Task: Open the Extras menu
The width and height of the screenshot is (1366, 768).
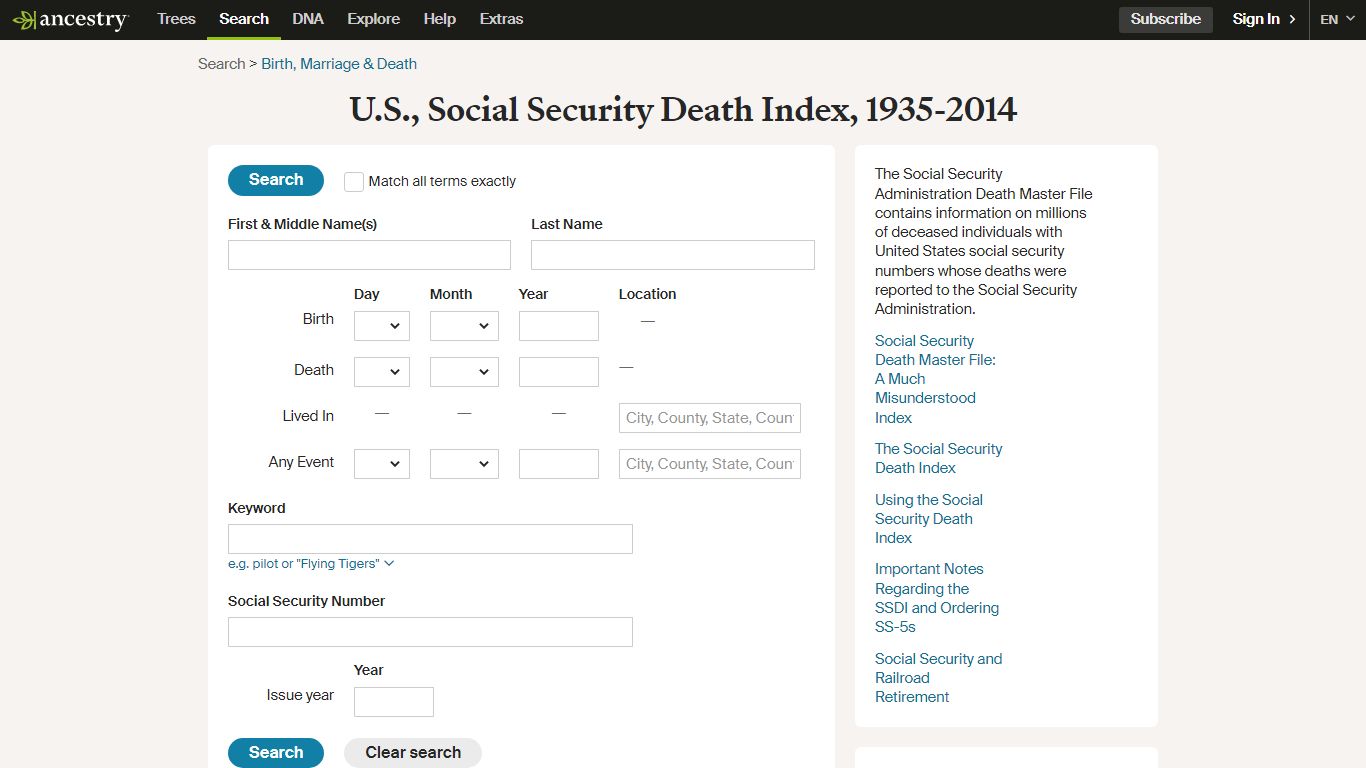Action: point(501,19)
